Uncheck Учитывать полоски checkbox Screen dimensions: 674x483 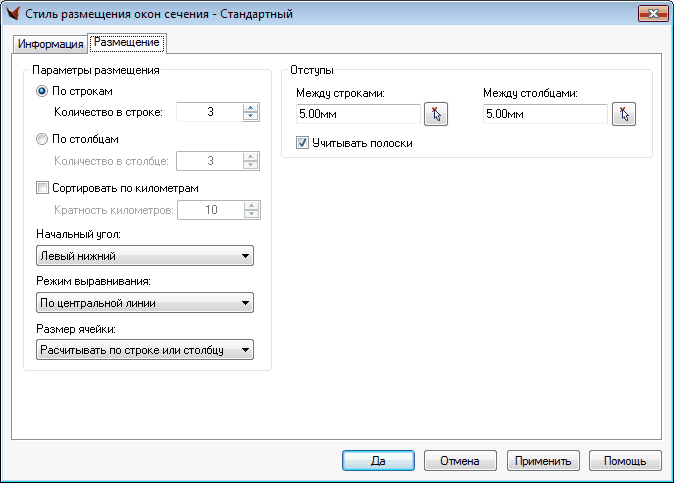point(303,143)
